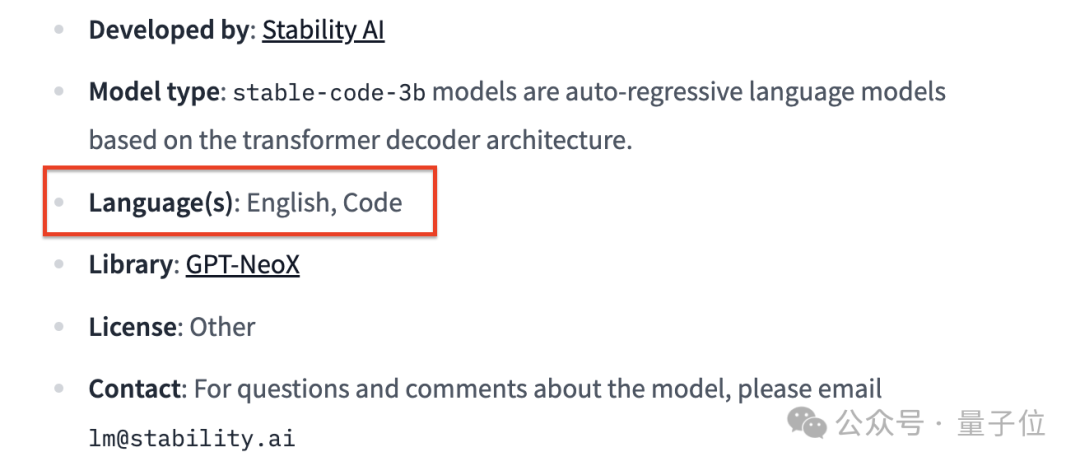
Task: Click the bullet point beside Model type
Action: [62, 93]
